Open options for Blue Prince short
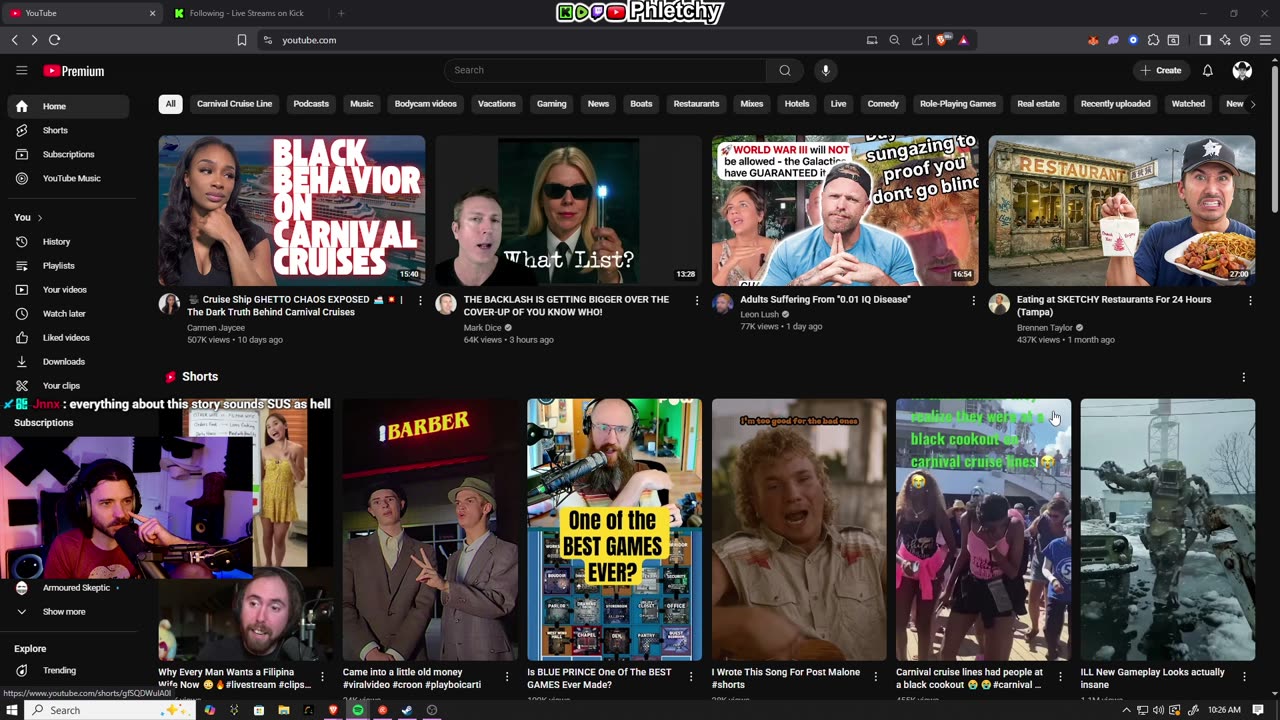Viewport: 1280px width, 720px height. click(690, 677)
